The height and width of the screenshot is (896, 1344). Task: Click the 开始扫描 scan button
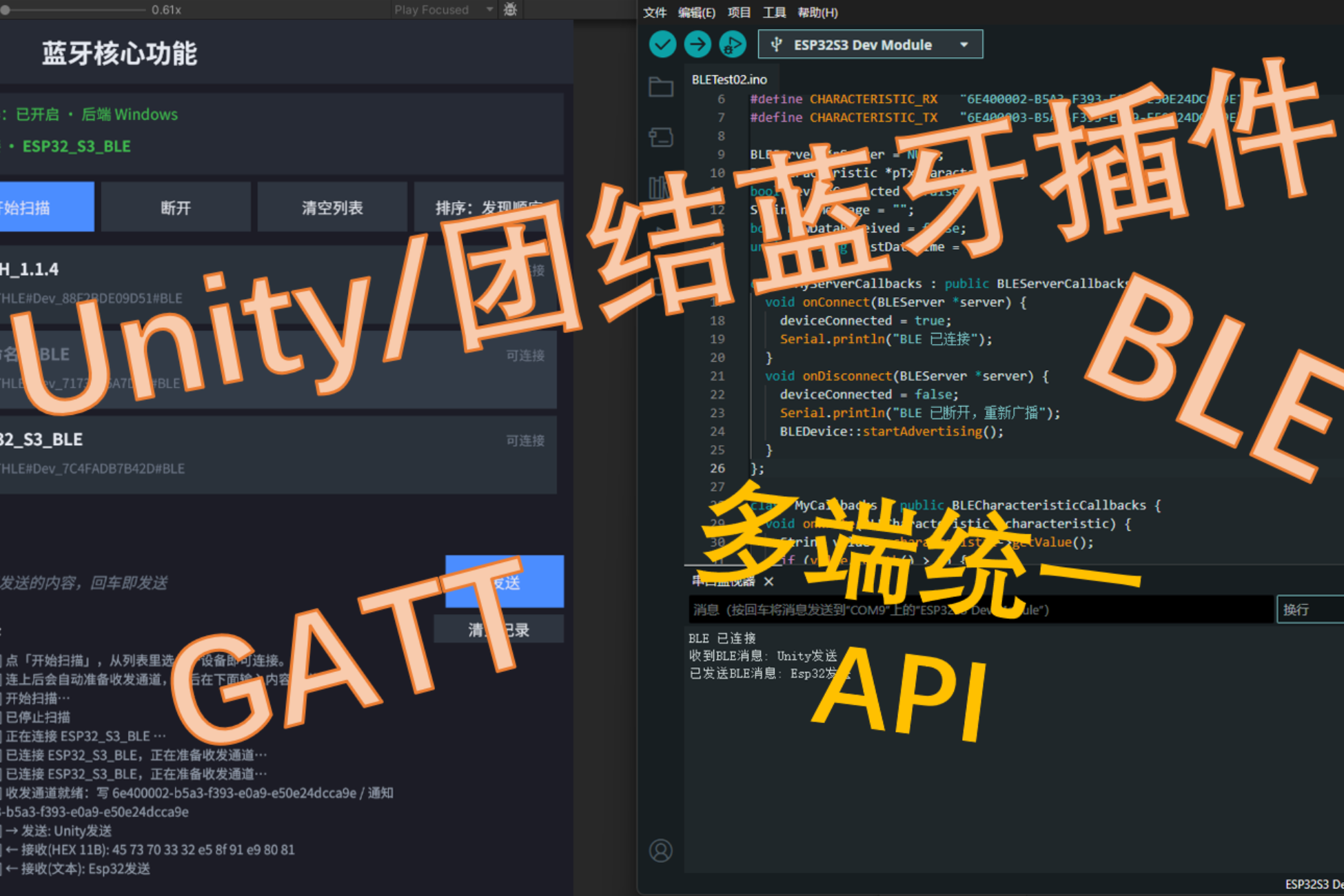click(47, 207)
